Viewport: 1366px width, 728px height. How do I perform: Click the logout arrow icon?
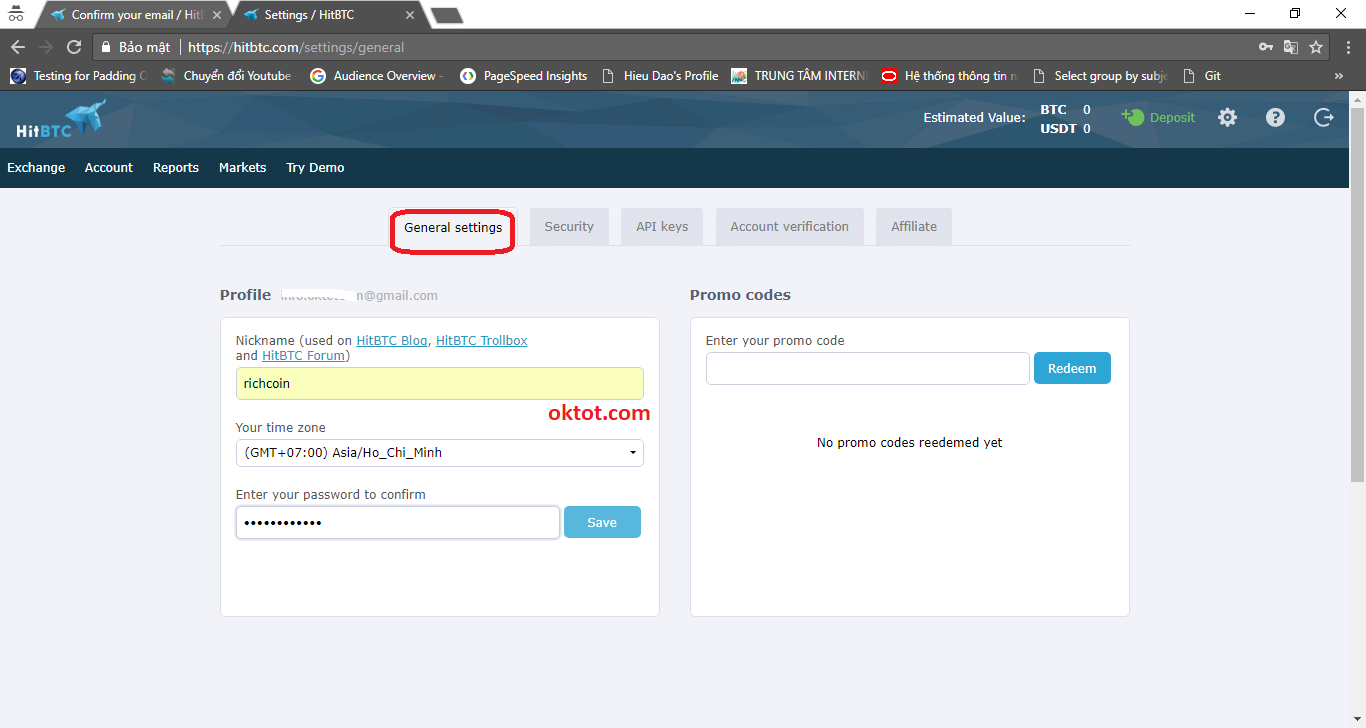coord(1323,118)
